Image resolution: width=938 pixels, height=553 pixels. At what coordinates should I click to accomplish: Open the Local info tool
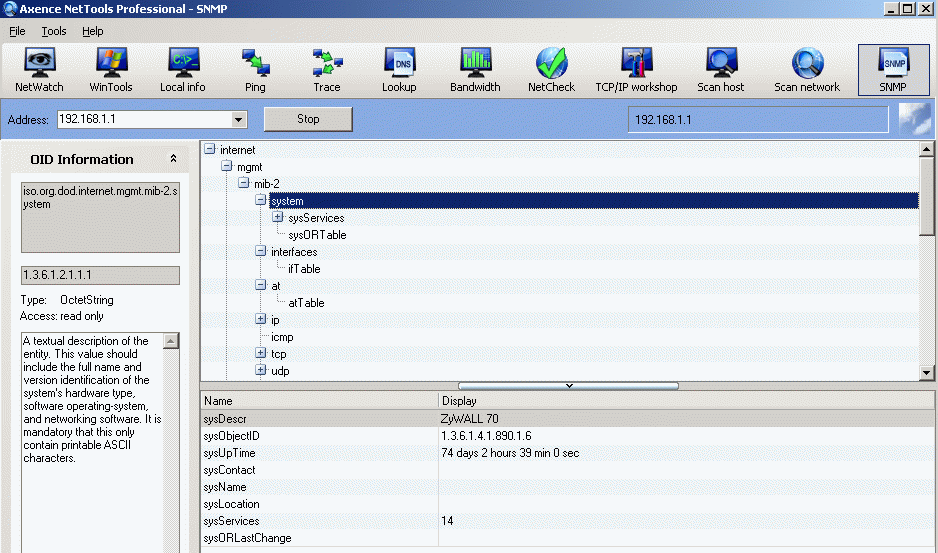coord(183,70)
